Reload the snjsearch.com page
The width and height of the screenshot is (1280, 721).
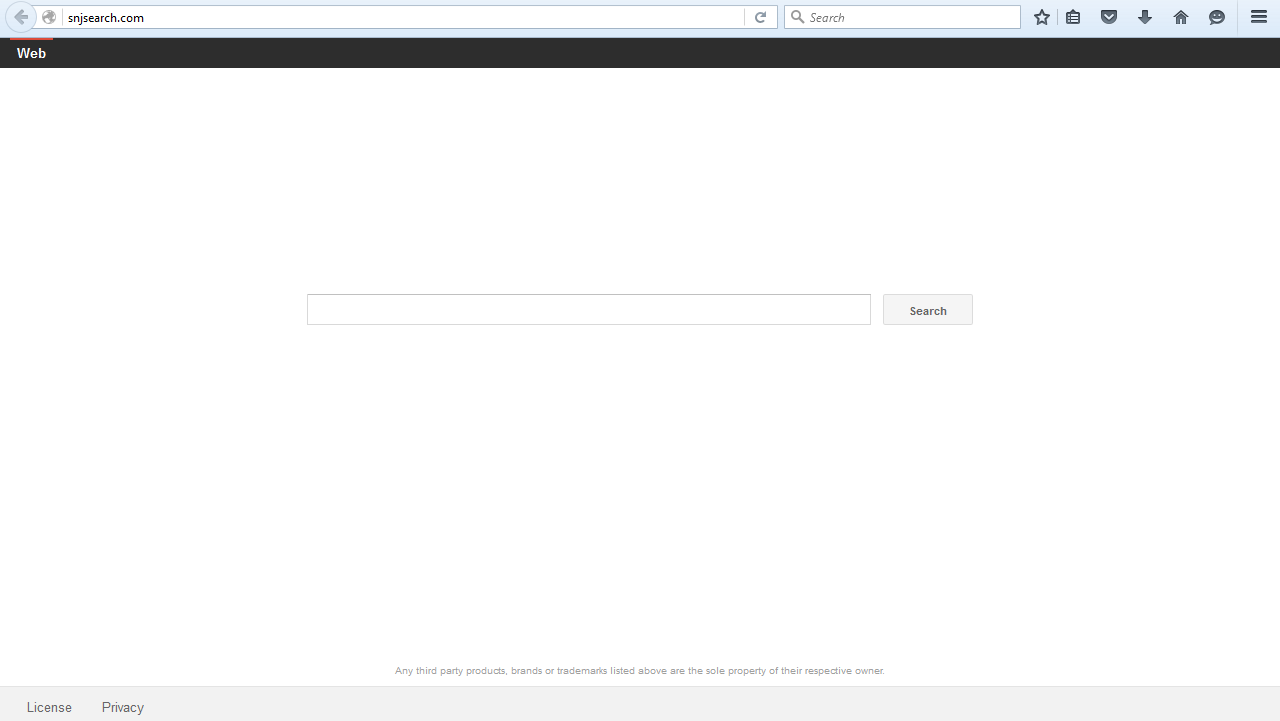(760, 17)
